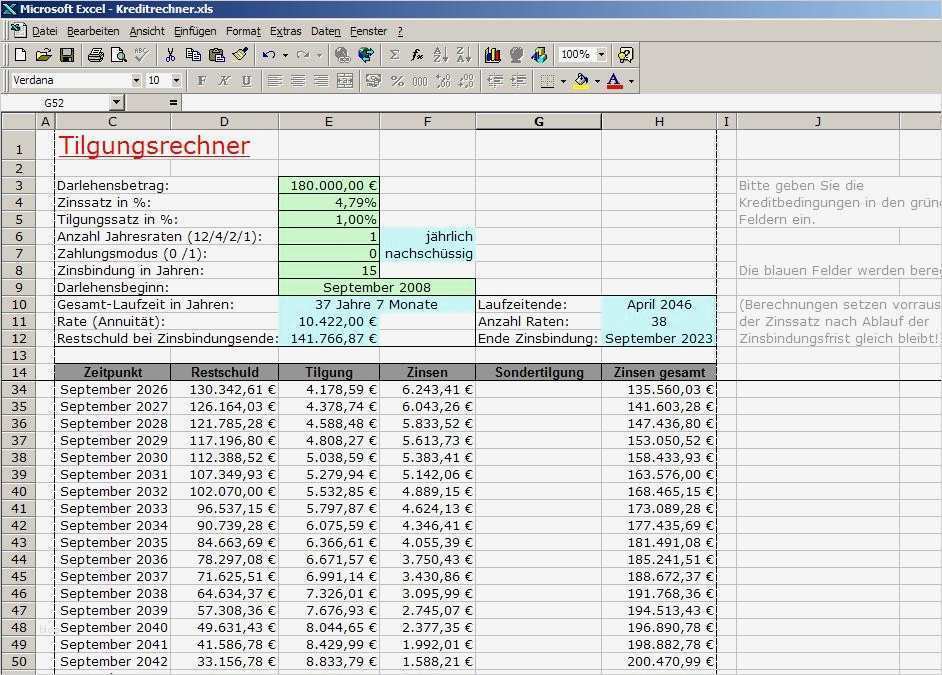This screenshot has width=942, height=675.
Task: Open the font color swatch picker
Action: click(631, 81)
